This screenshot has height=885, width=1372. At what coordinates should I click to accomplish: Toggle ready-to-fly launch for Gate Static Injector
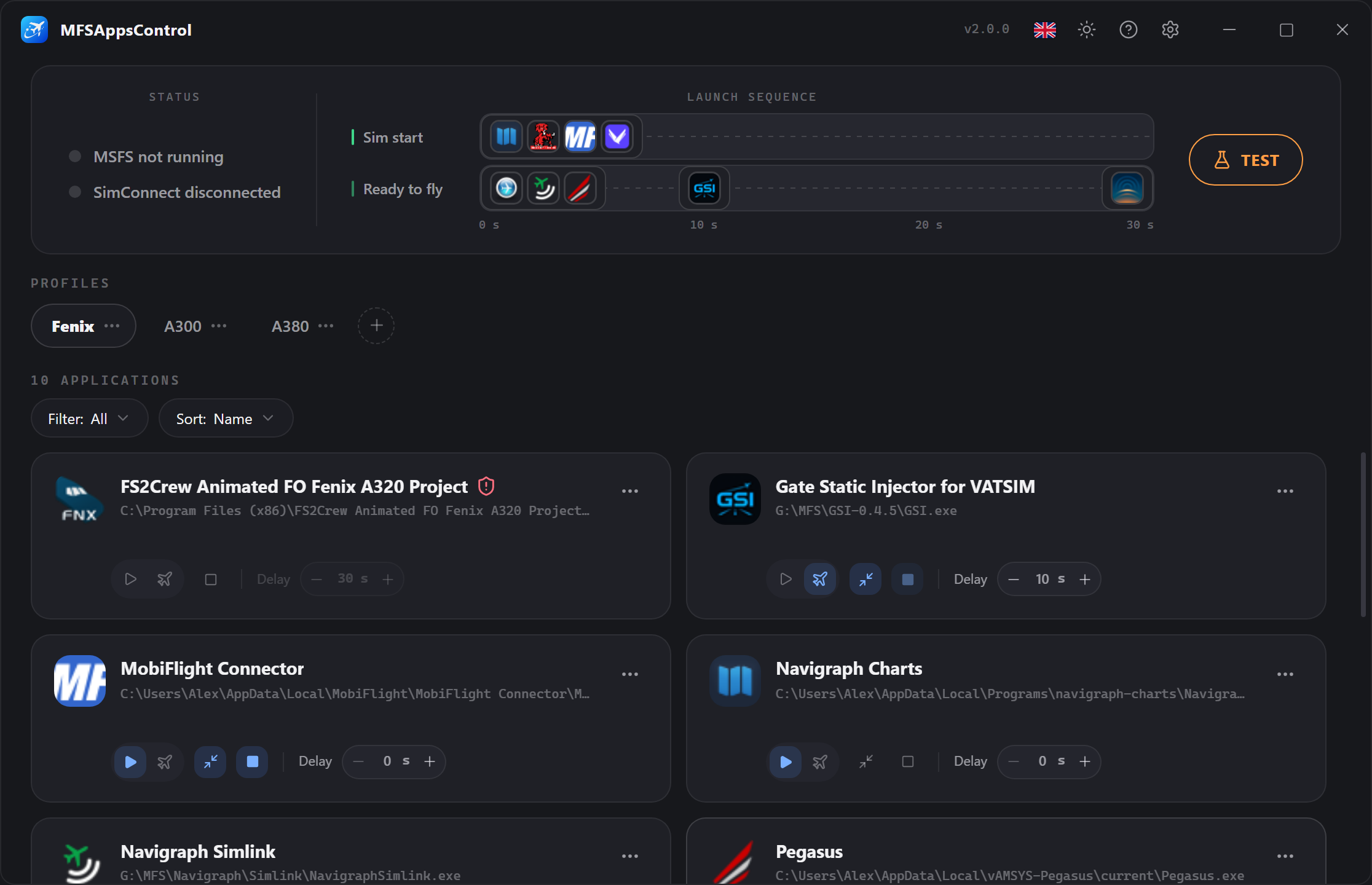pos(820,579)
